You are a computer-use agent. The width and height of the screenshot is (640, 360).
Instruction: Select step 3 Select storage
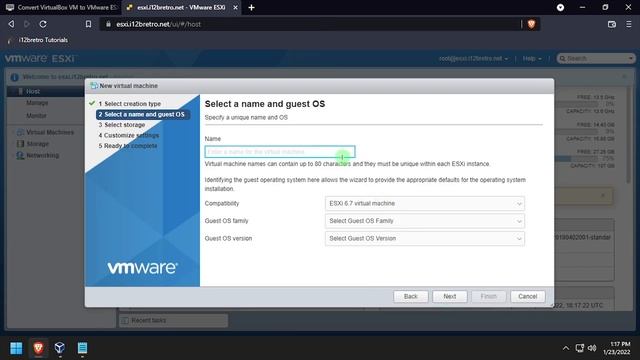[122, 124]
